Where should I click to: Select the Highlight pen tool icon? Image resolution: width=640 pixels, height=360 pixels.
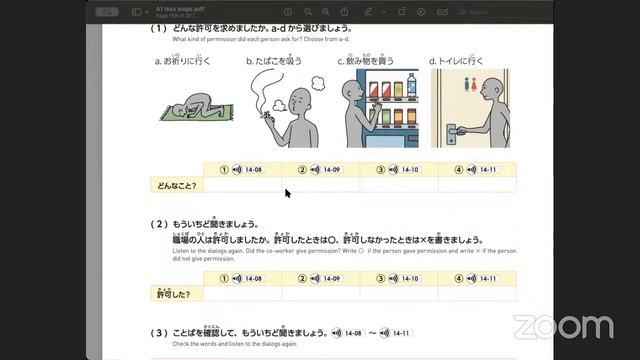(368, 12)
